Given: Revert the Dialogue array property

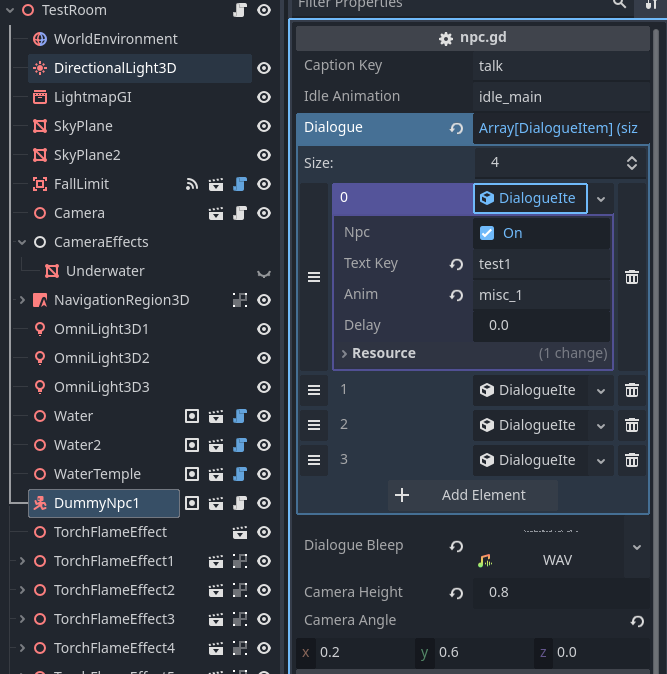Looking at the screenshot, I should 456,128.
